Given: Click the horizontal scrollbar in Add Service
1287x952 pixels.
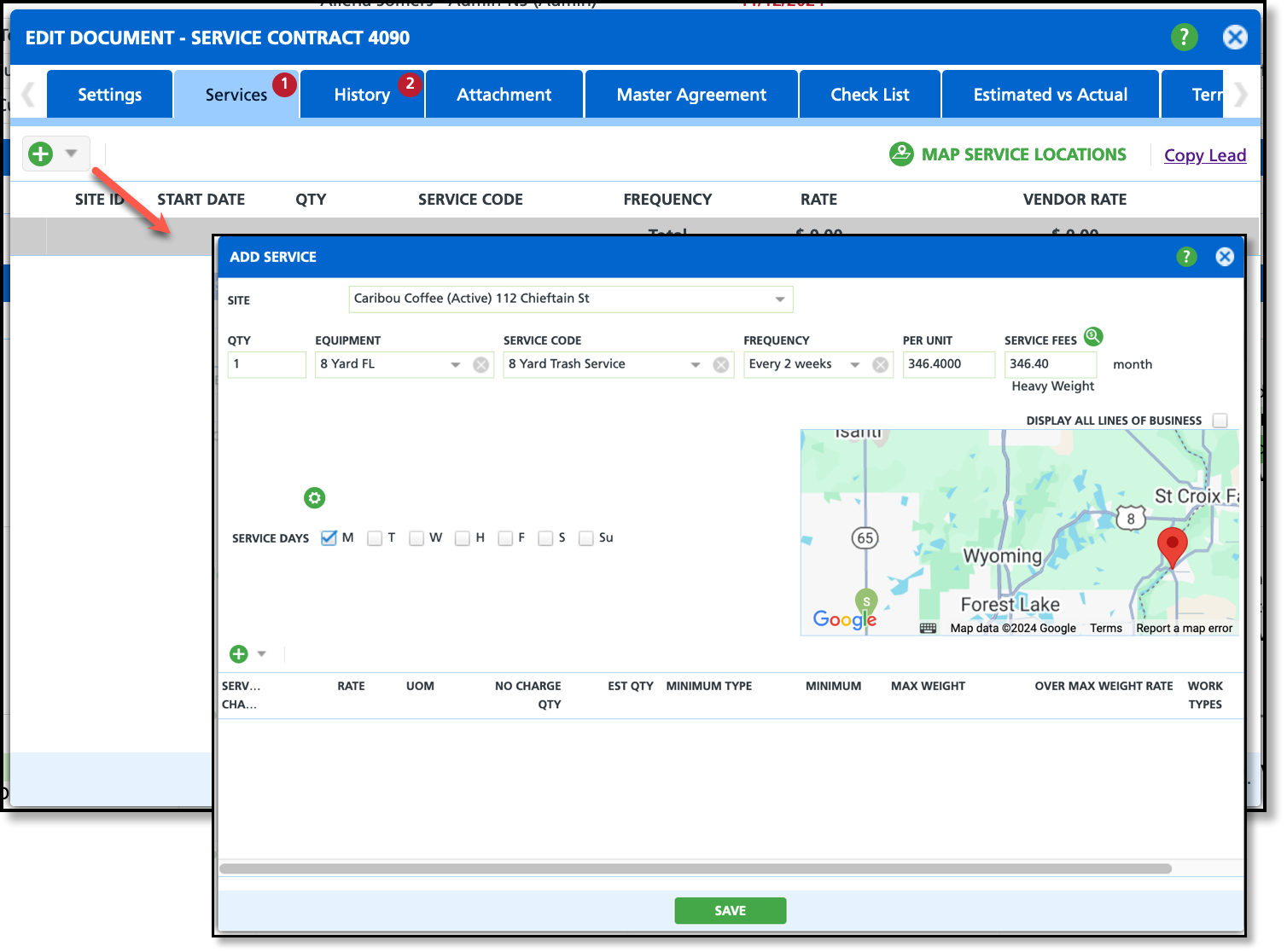Looking at the screenshot, I should pyautogui.click(x=695, y=868).
